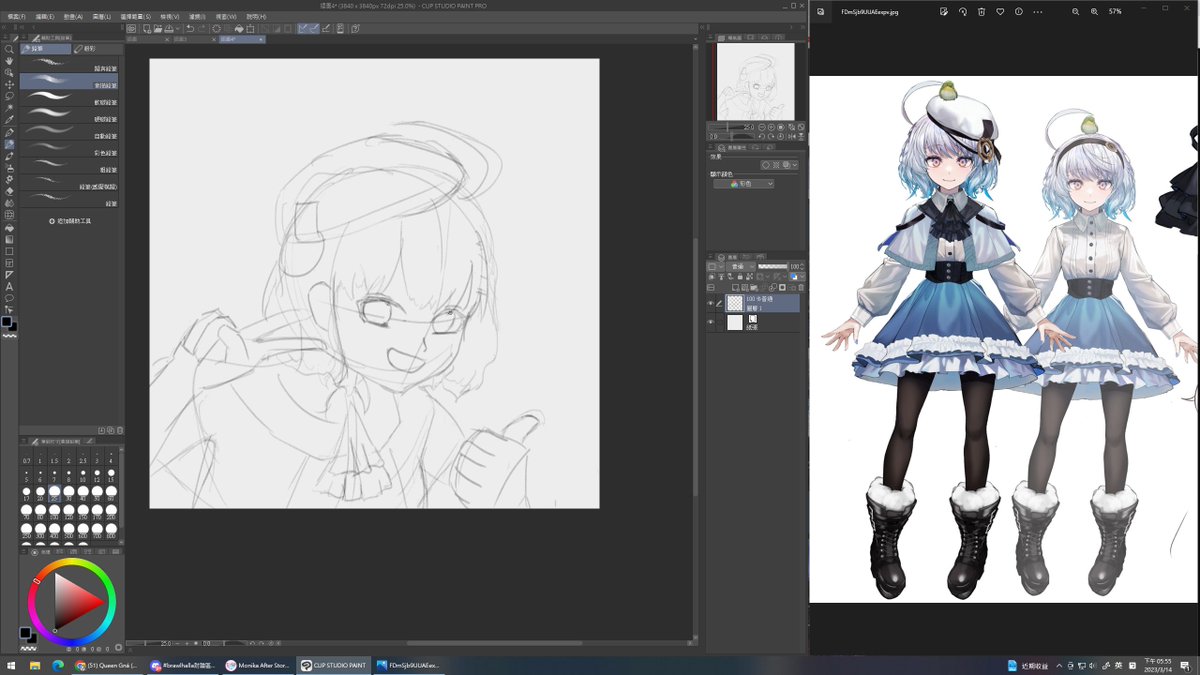Image resolution: width=1200 pixels, height=675 pixels.
Task: Click Photos rotate icon
Action: 962,11
